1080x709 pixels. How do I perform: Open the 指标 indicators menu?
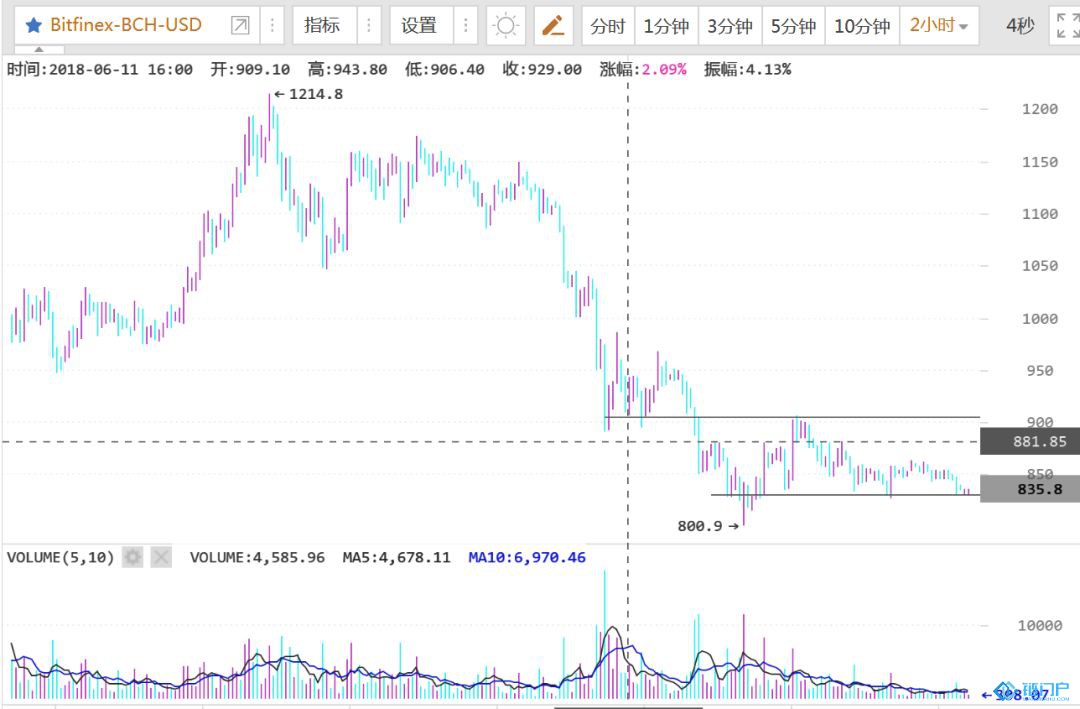click(x=322, y=26)
